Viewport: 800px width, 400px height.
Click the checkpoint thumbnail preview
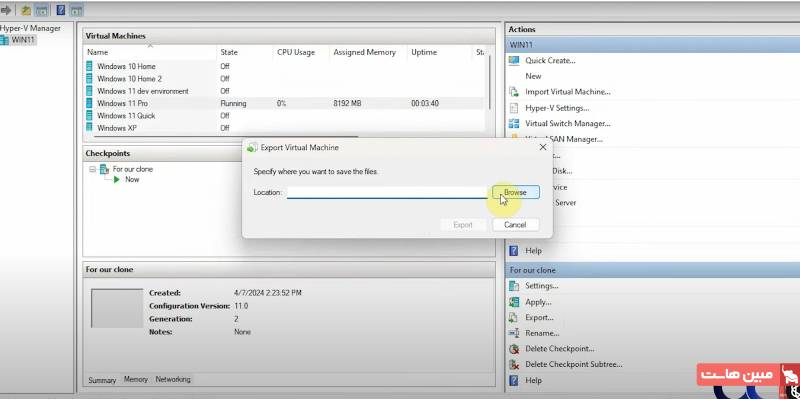click(x=117, y=308)
